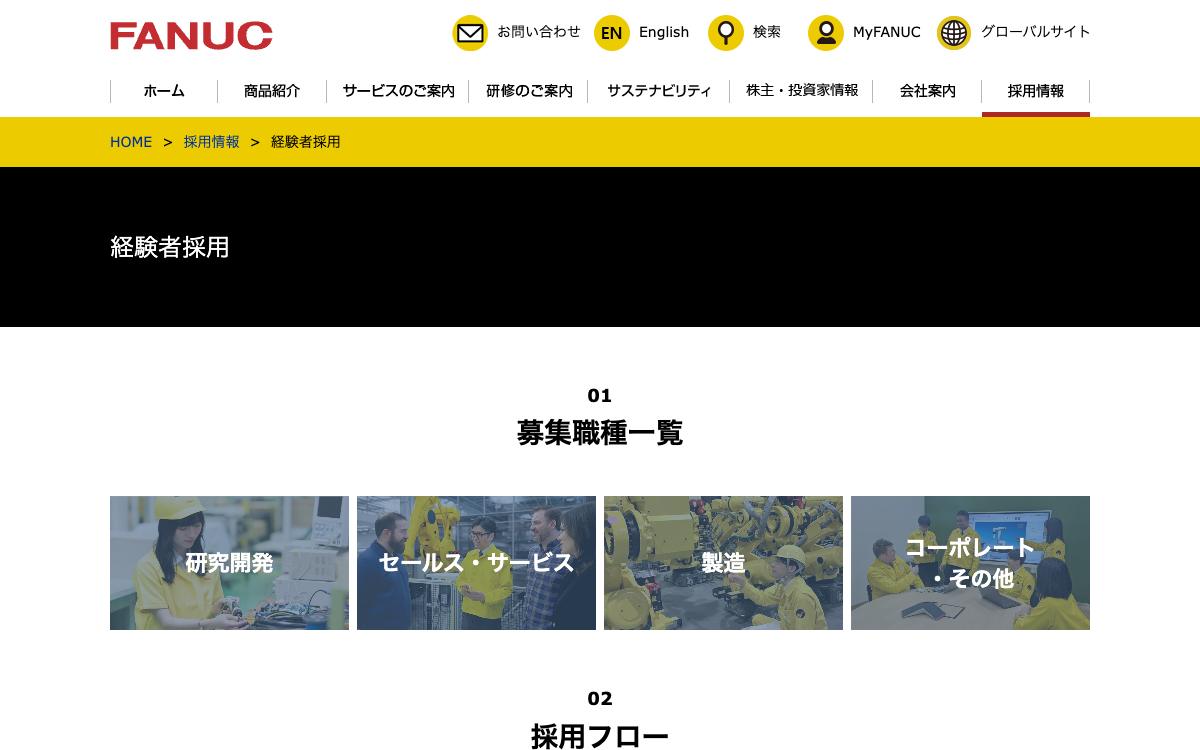
Task: Open the 研究開発 job category card
Action: tap(229, 563)
